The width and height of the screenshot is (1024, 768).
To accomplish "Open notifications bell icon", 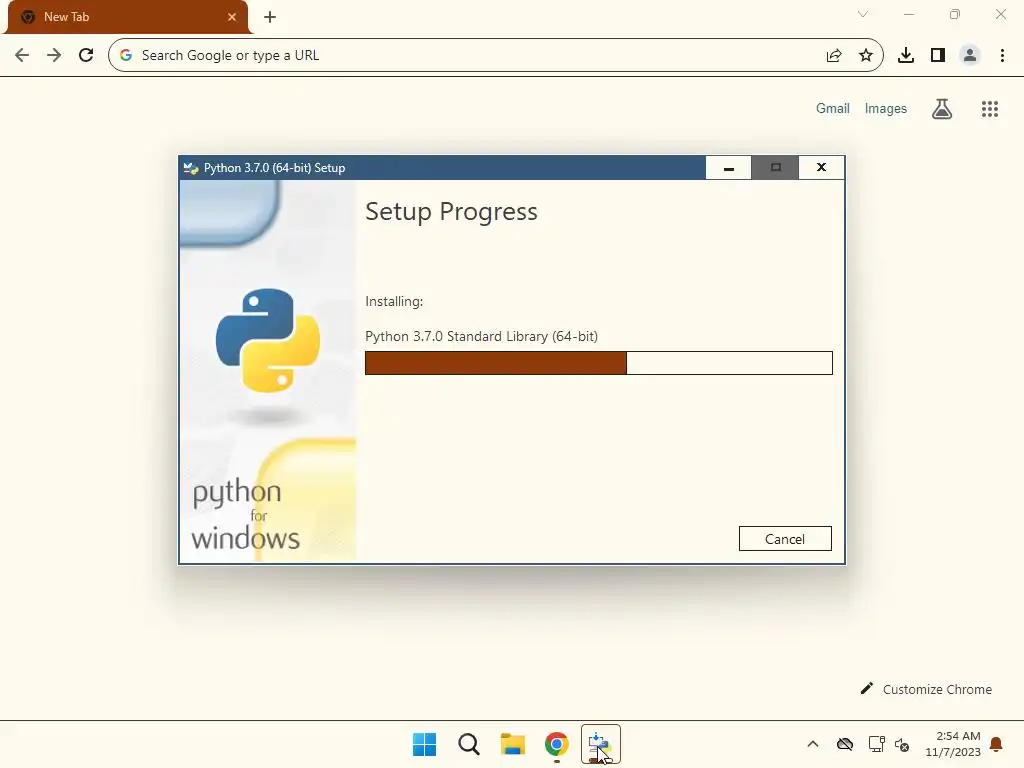I will point(997,744).
